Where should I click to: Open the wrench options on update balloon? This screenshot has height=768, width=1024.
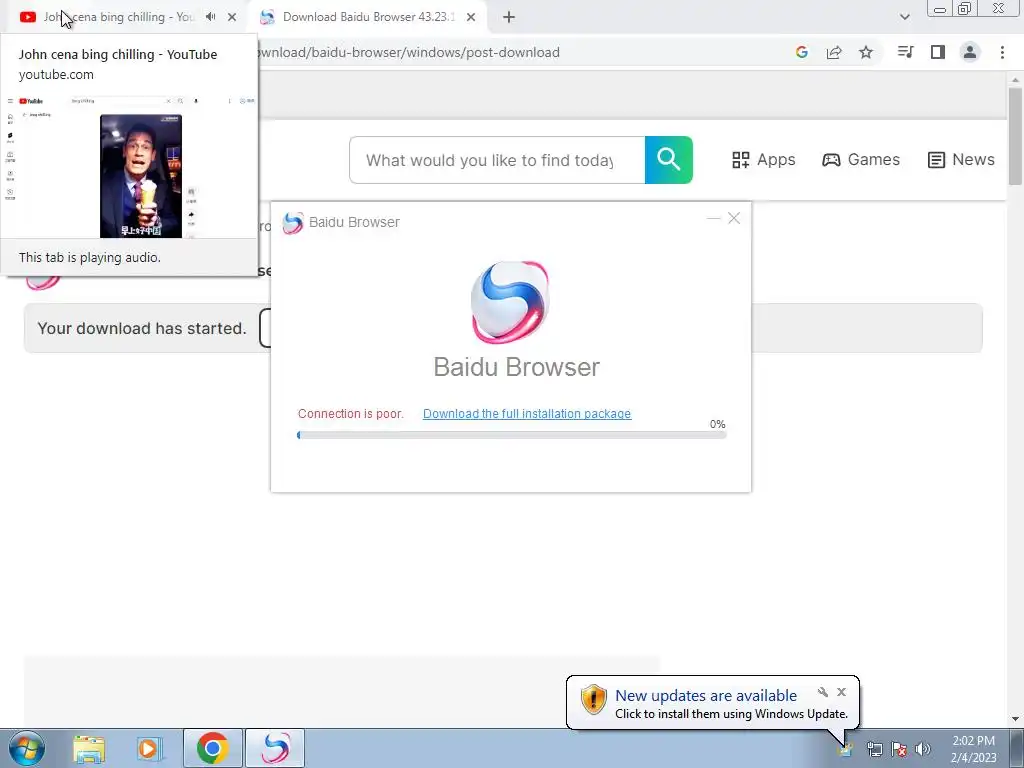point(823,692)
